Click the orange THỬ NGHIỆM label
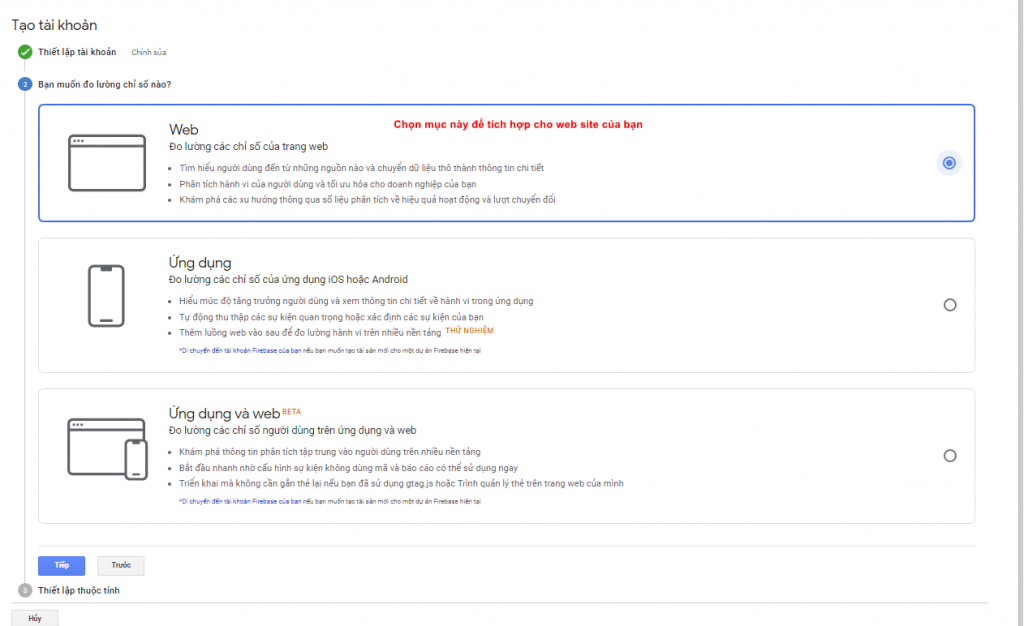The height and width of the screenshot is (626, 1024). (469, 331)
